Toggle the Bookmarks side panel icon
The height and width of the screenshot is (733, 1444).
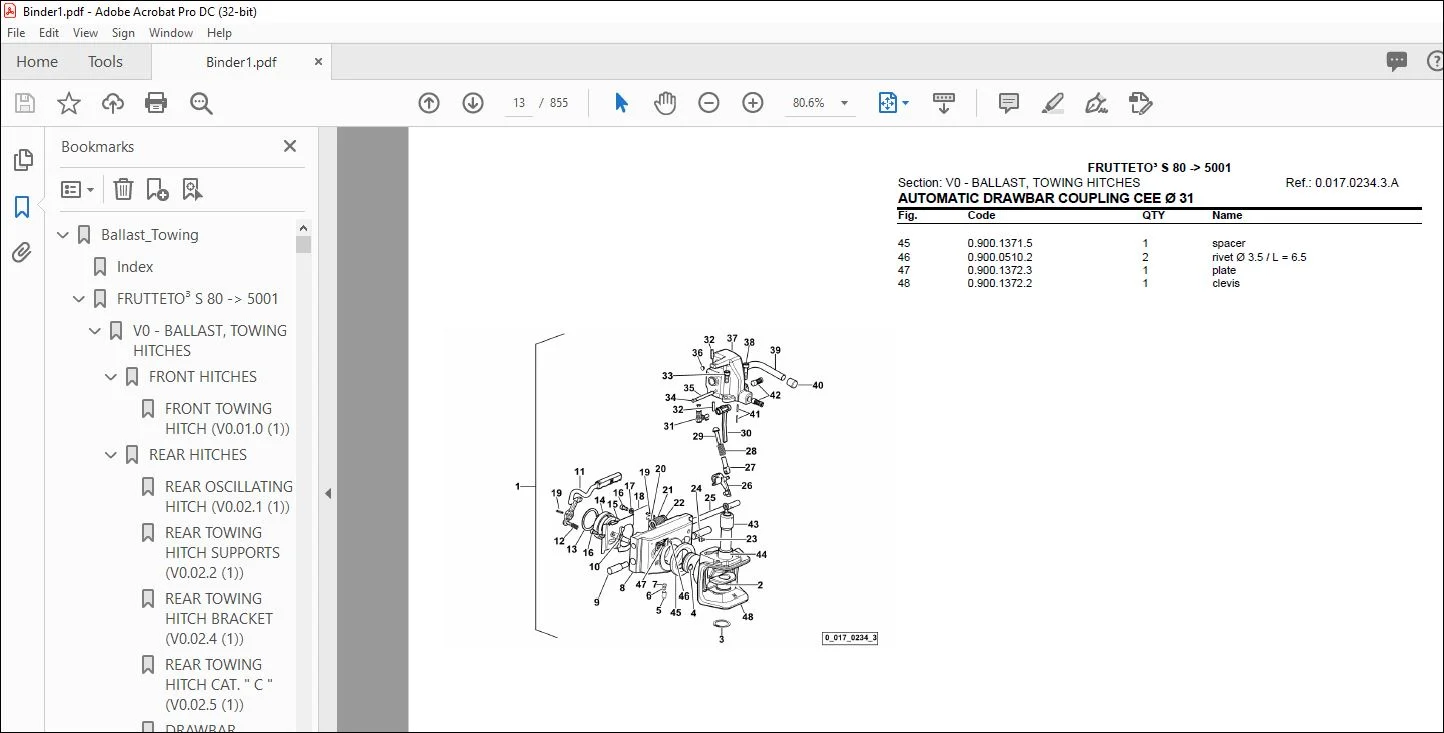click(22, 207)
